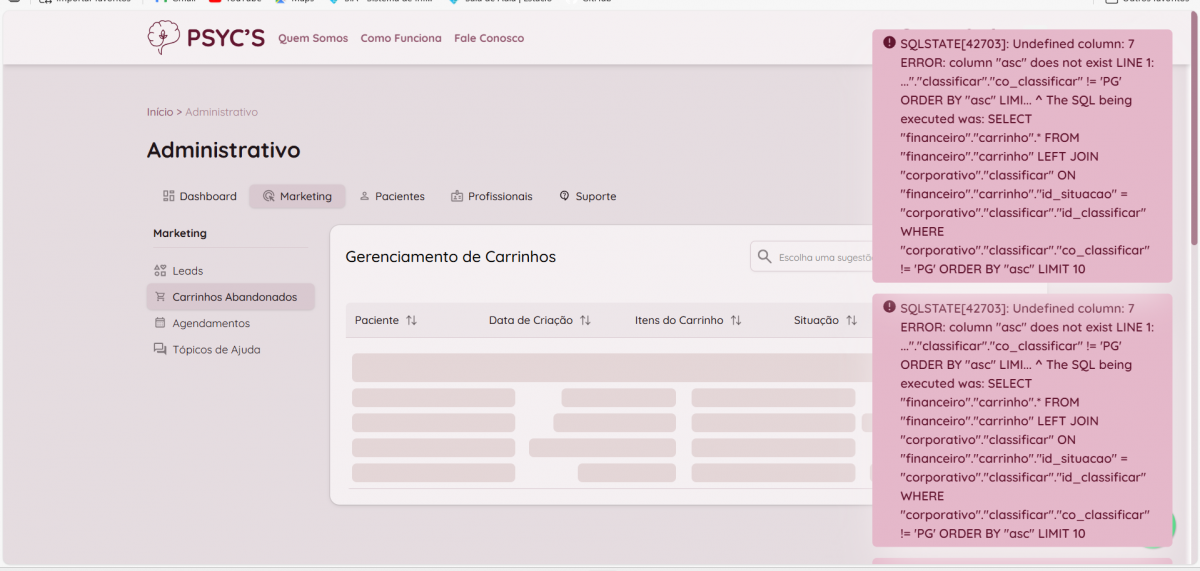This screenshot has height=571, width=1200.
Task: Click sort arrows next to Itens do Carrinho
Action: point(736,321)
